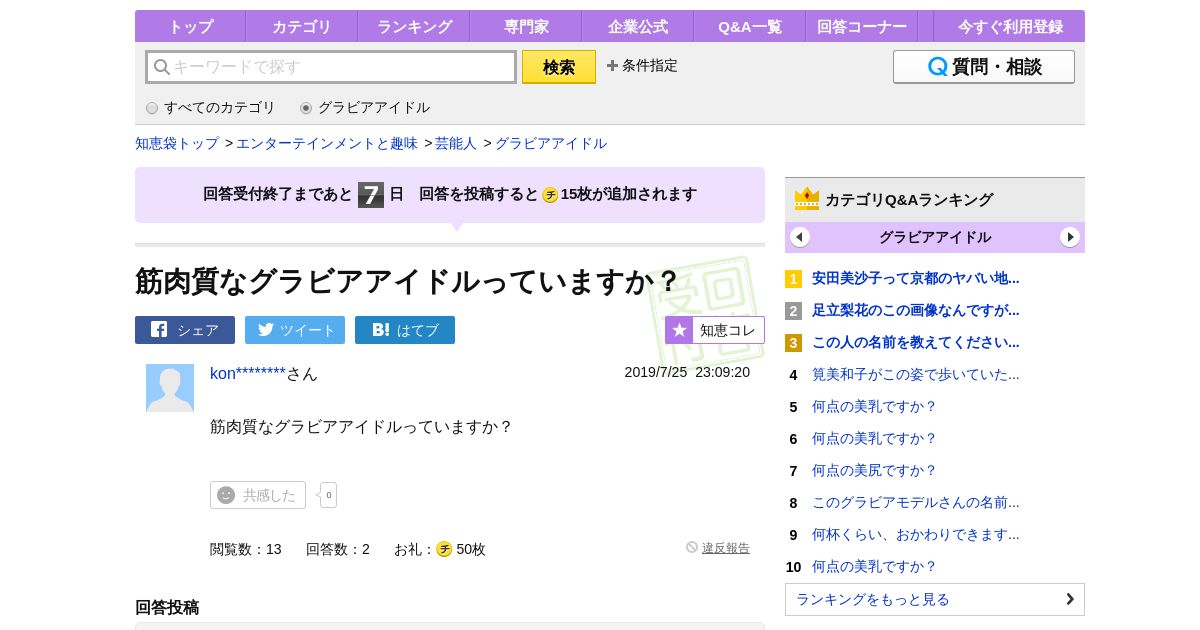This screenshot has width=1200, height=630.
Task: Add question to 知恵コレ
Action: coord(715,330)
